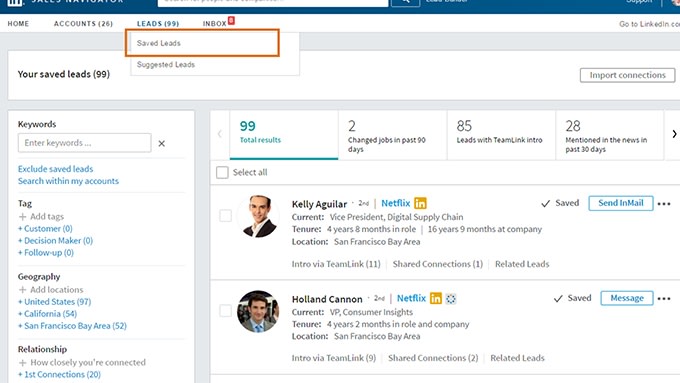The height and width of the screenshot is (383, 680).
Task: Add the Customer (0) tag filter
Action: pyautogui.click(x=45, y=229)
